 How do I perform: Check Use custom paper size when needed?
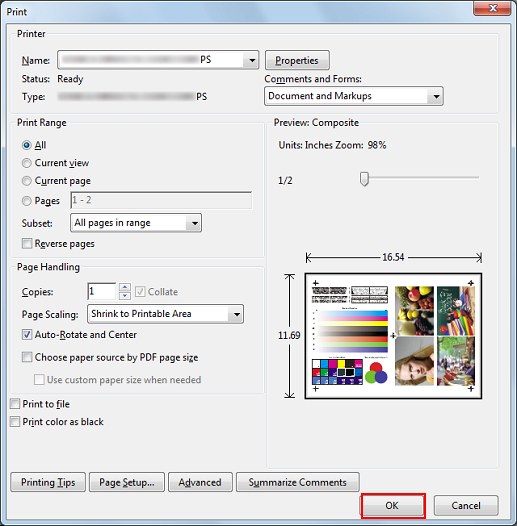(x=39, y=379)
